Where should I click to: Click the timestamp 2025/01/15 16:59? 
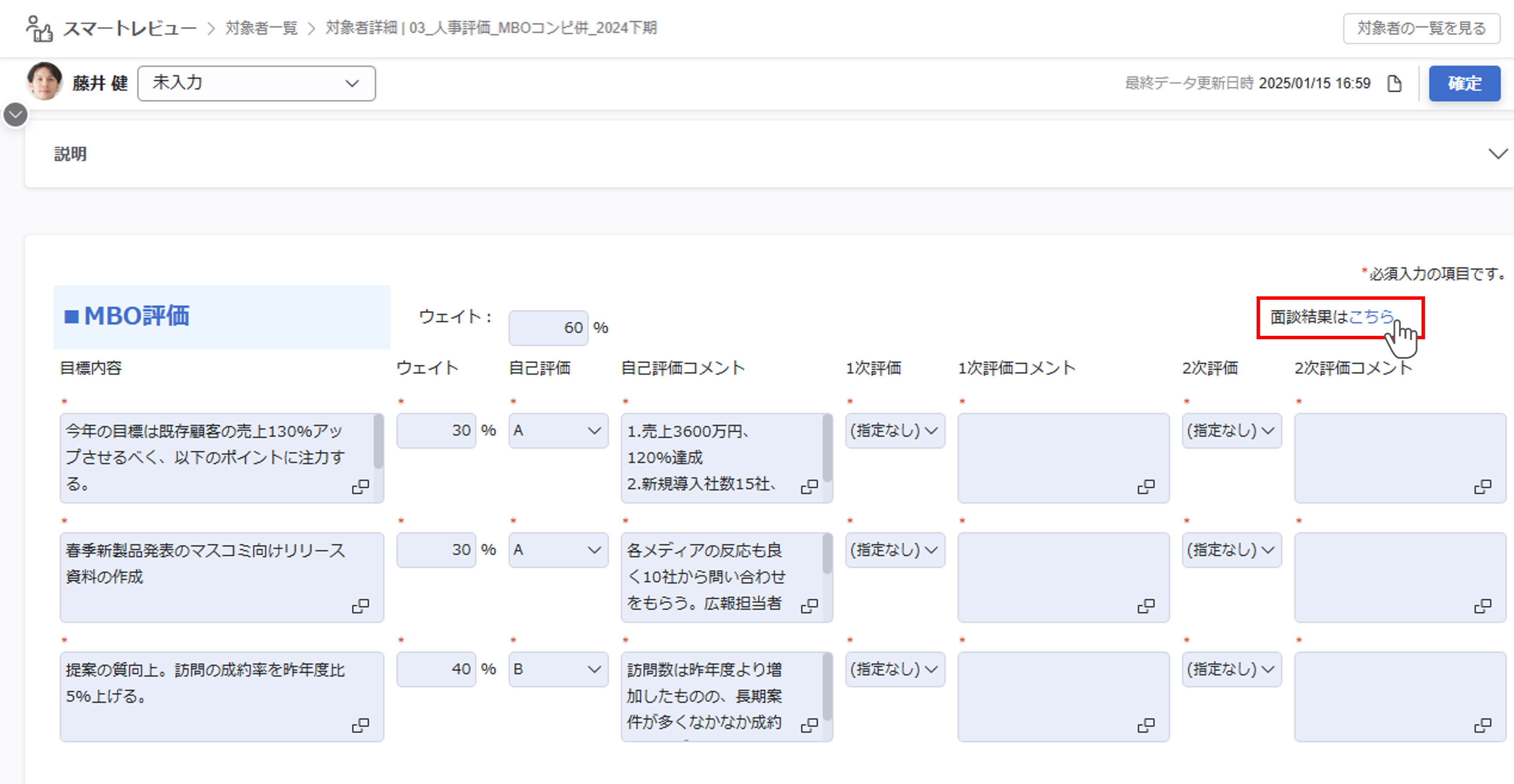[1315, 83]
